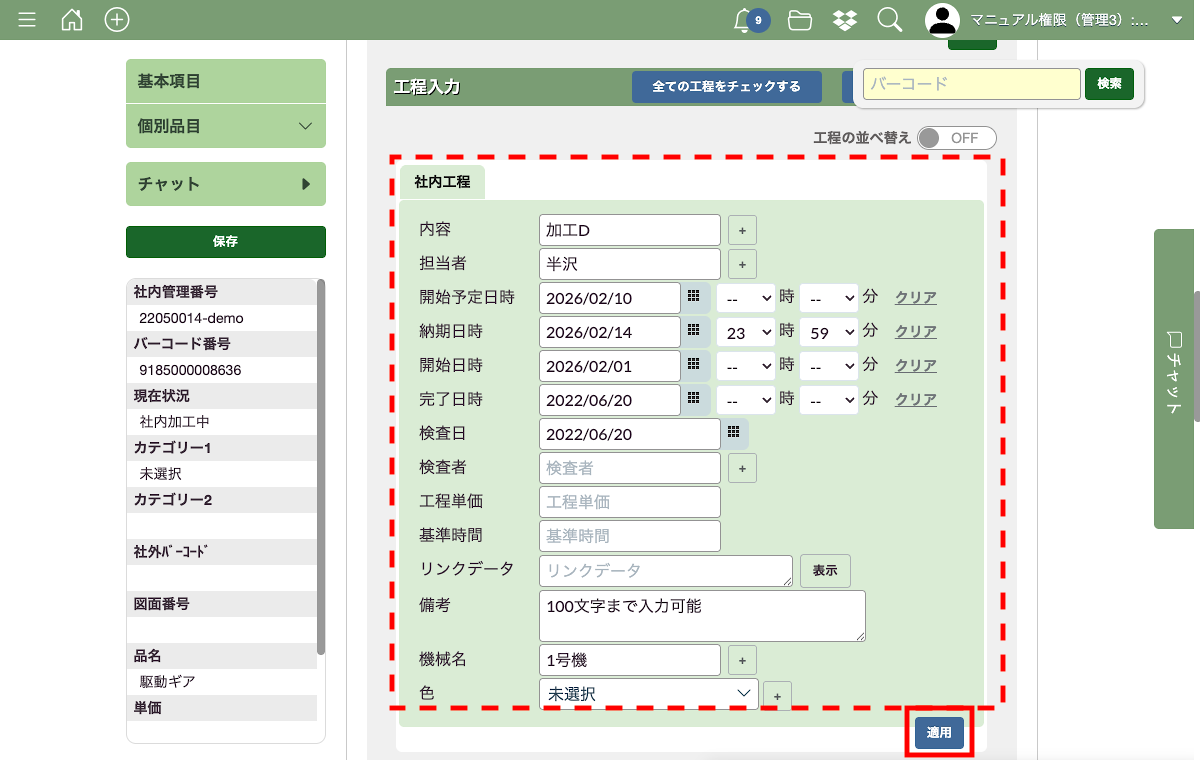The image size is (1200, 760).
Task: Open the hamburger menu icon
Action: (28, 19)
